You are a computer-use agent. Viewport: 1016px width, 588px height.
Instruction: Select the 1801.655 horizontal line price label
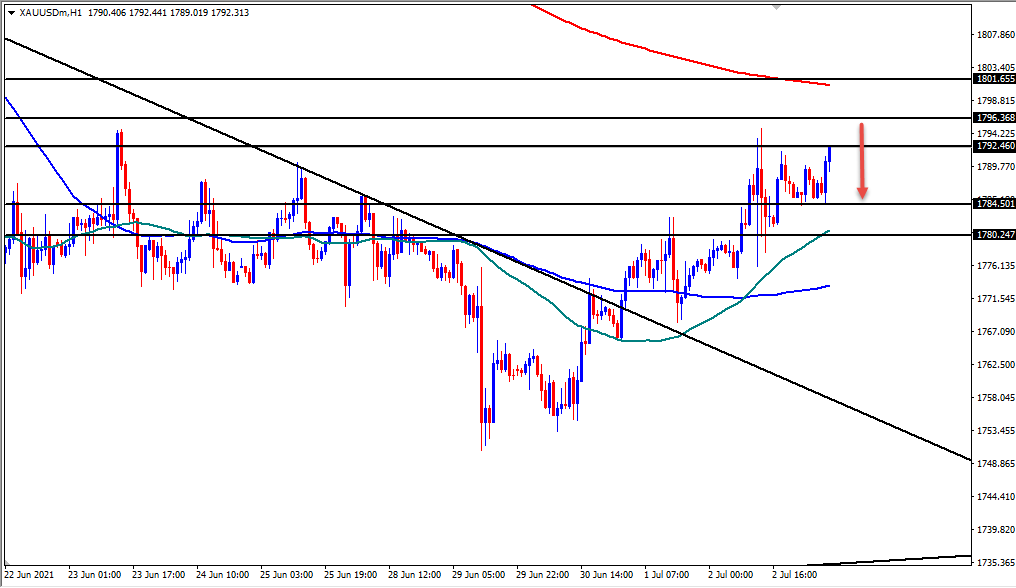point(995,78)
